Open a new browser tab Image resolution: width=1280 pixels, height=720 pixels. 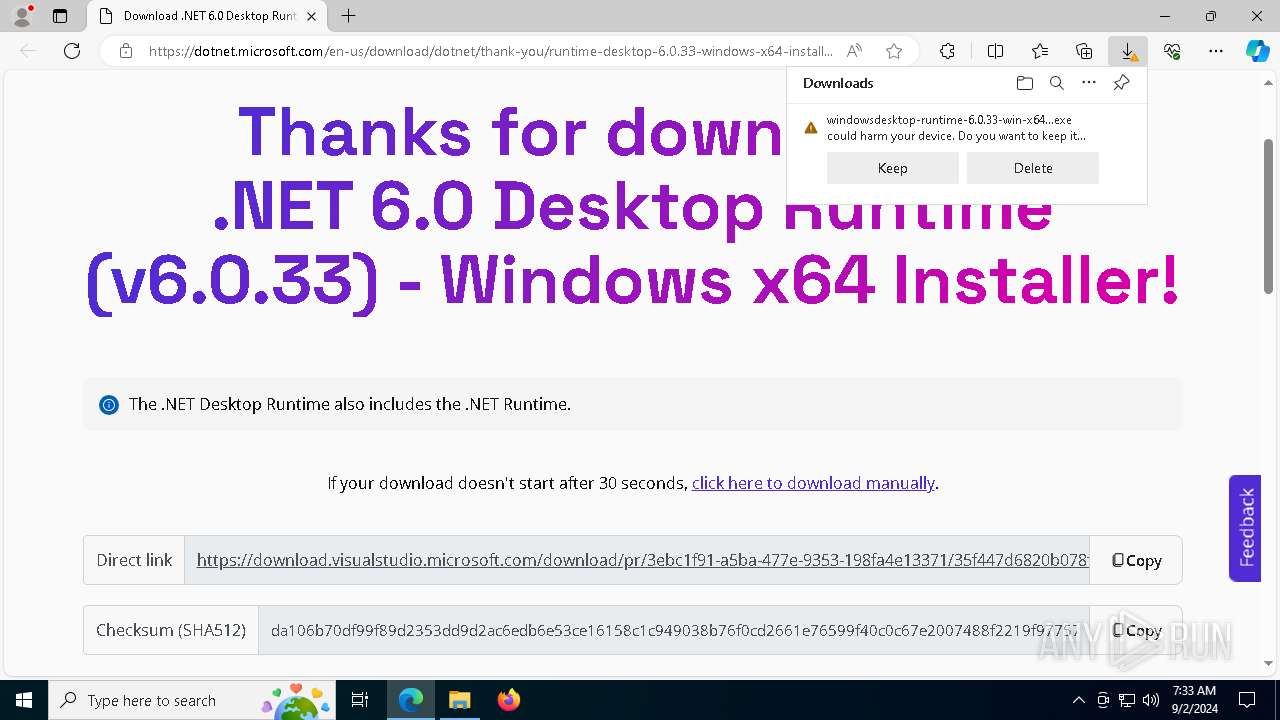[x=348, y=16]
